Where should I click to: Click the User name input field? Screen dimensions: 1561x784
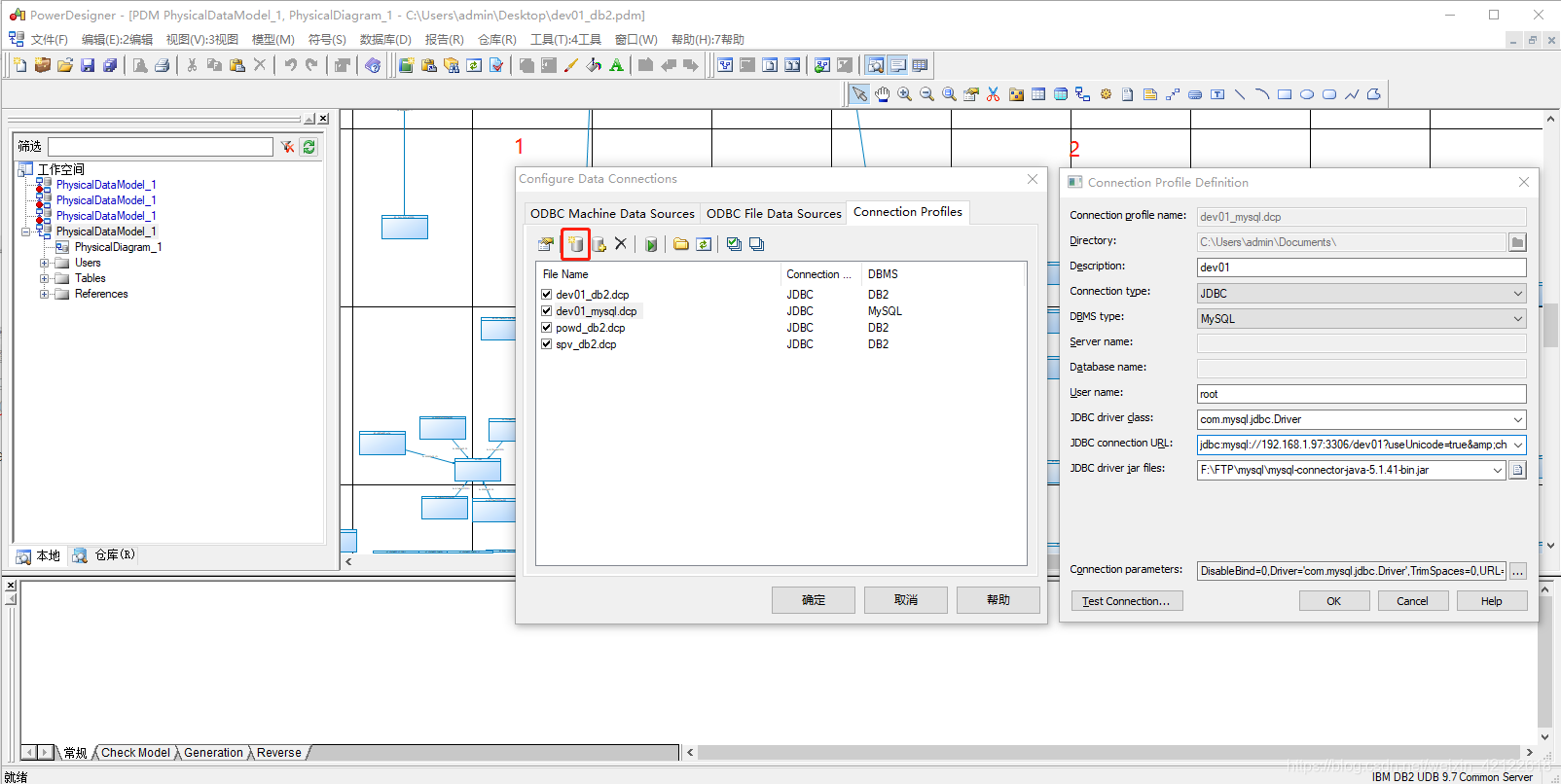coord(1361,394)
